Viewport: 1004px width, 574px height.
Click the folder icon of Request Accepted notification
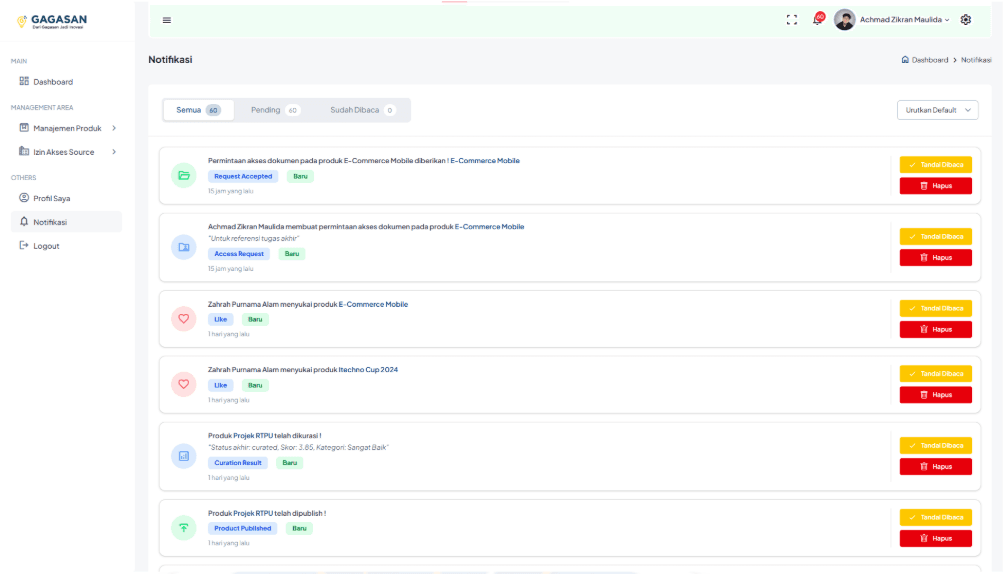click(x=184, y=176)
